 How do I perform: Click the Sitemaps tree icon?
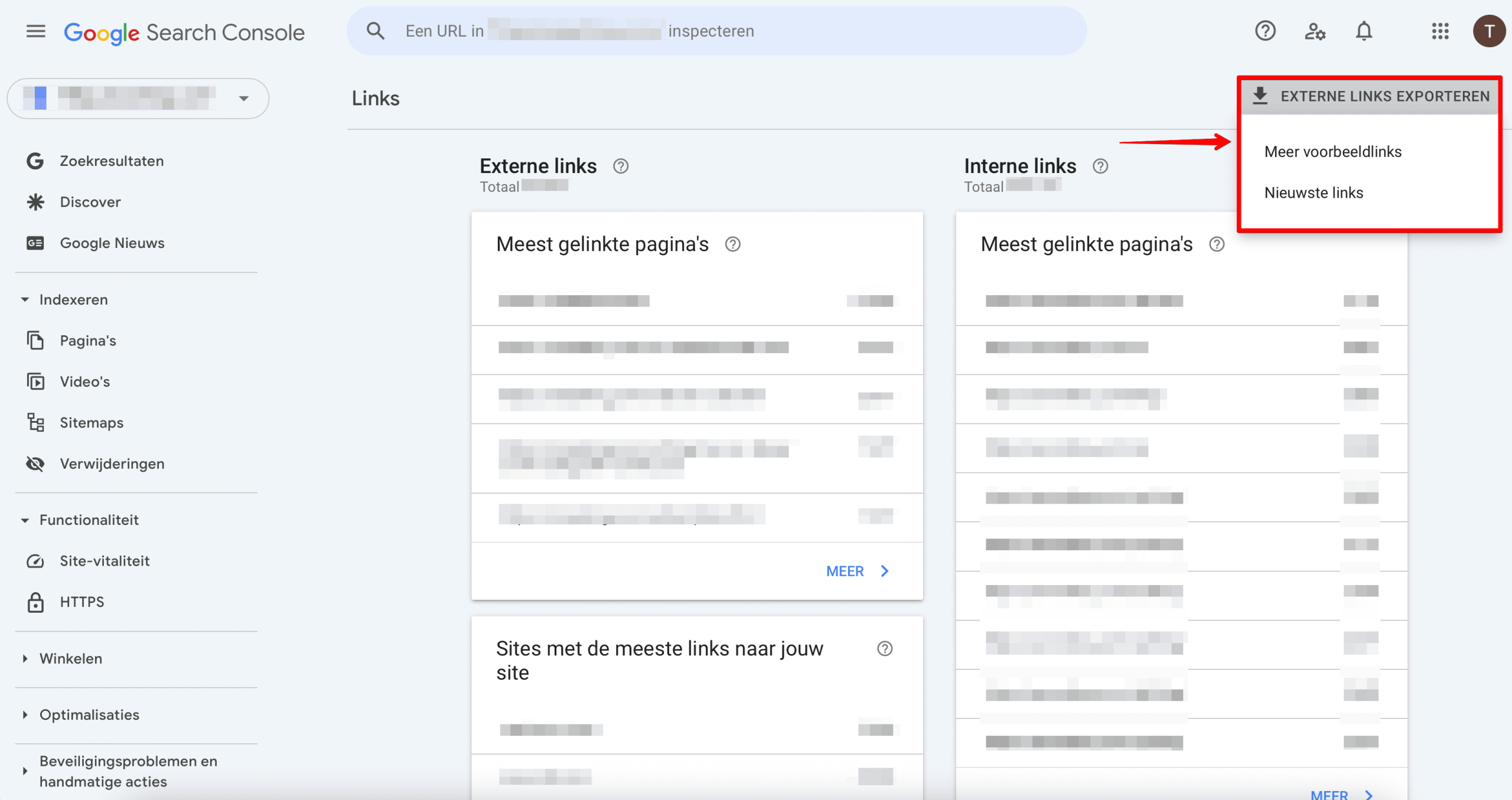35,423
